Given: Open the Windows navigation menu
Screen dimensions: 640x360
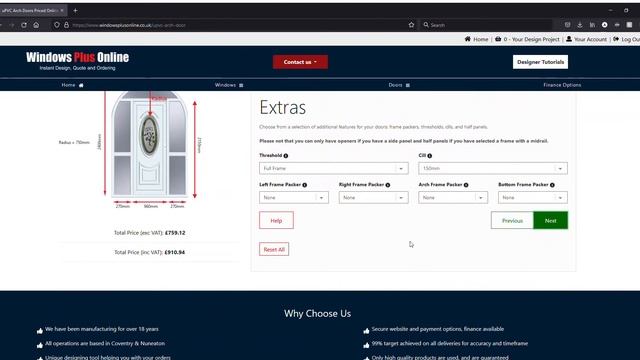Looking at the screenshot, I should 229,85.
